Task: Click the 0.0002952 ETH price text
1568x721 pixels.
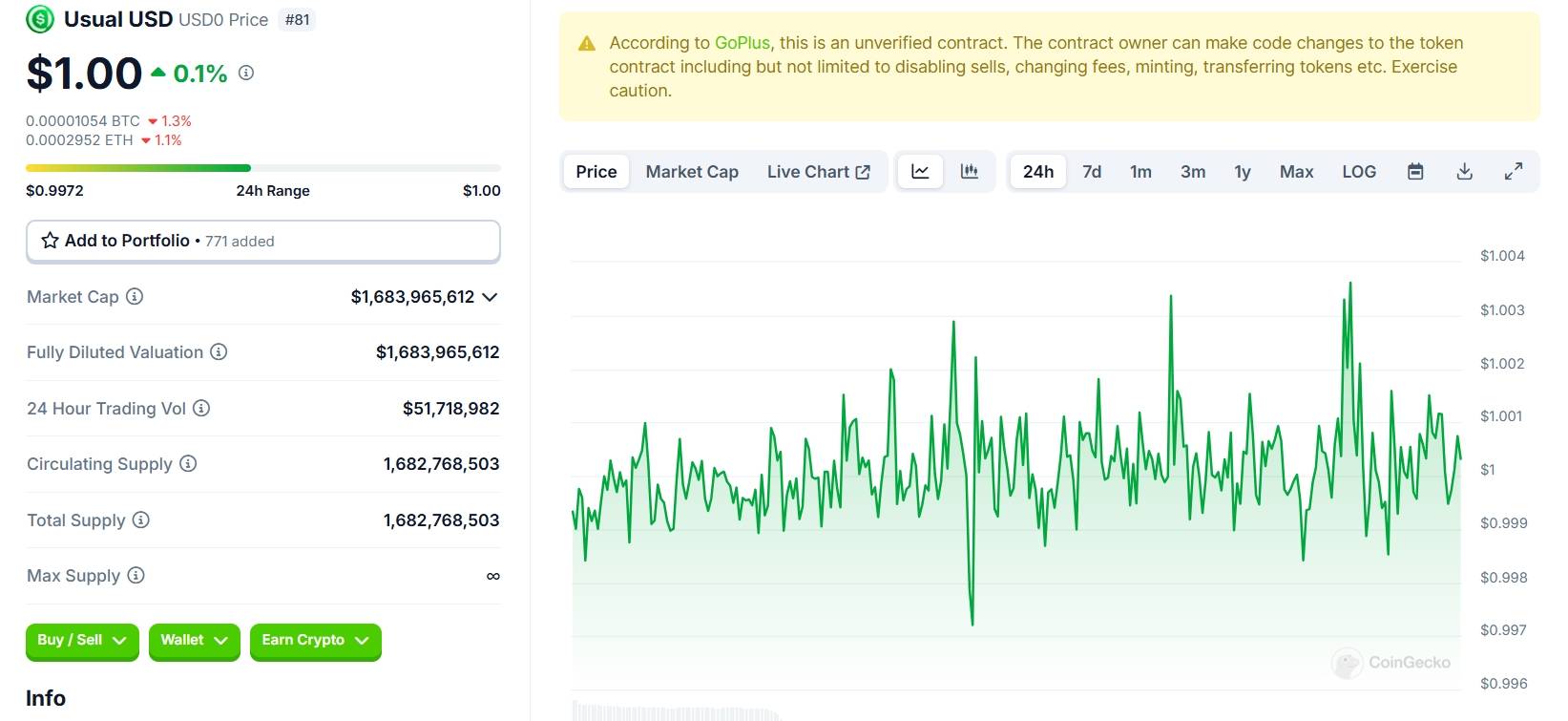Action: click(x=79, y=140)
